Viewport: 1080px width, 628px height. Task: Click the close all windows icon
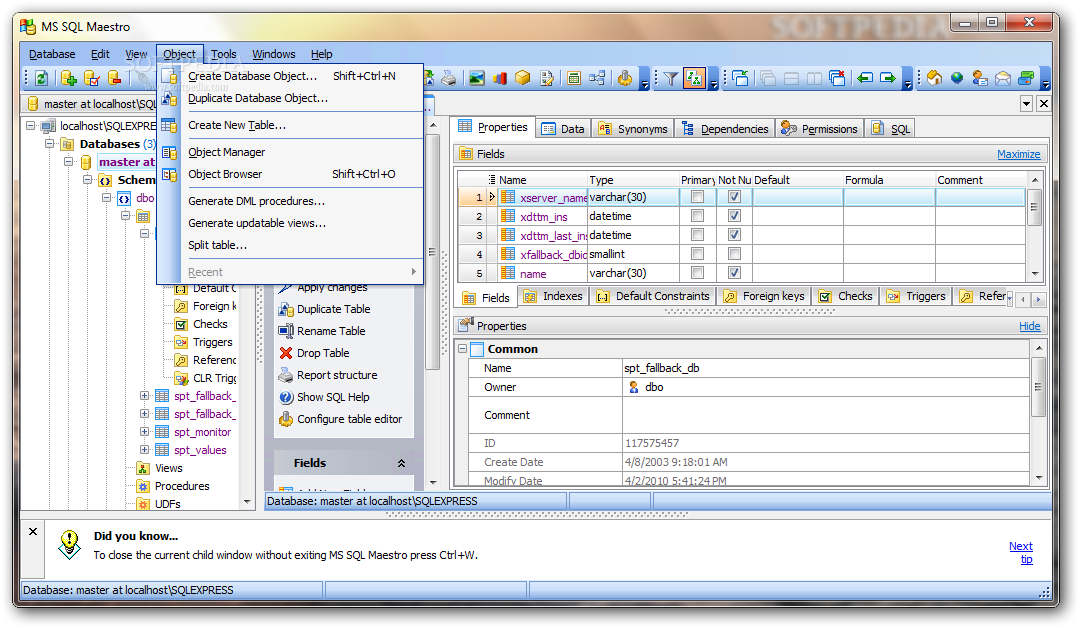tap(837, 78)
